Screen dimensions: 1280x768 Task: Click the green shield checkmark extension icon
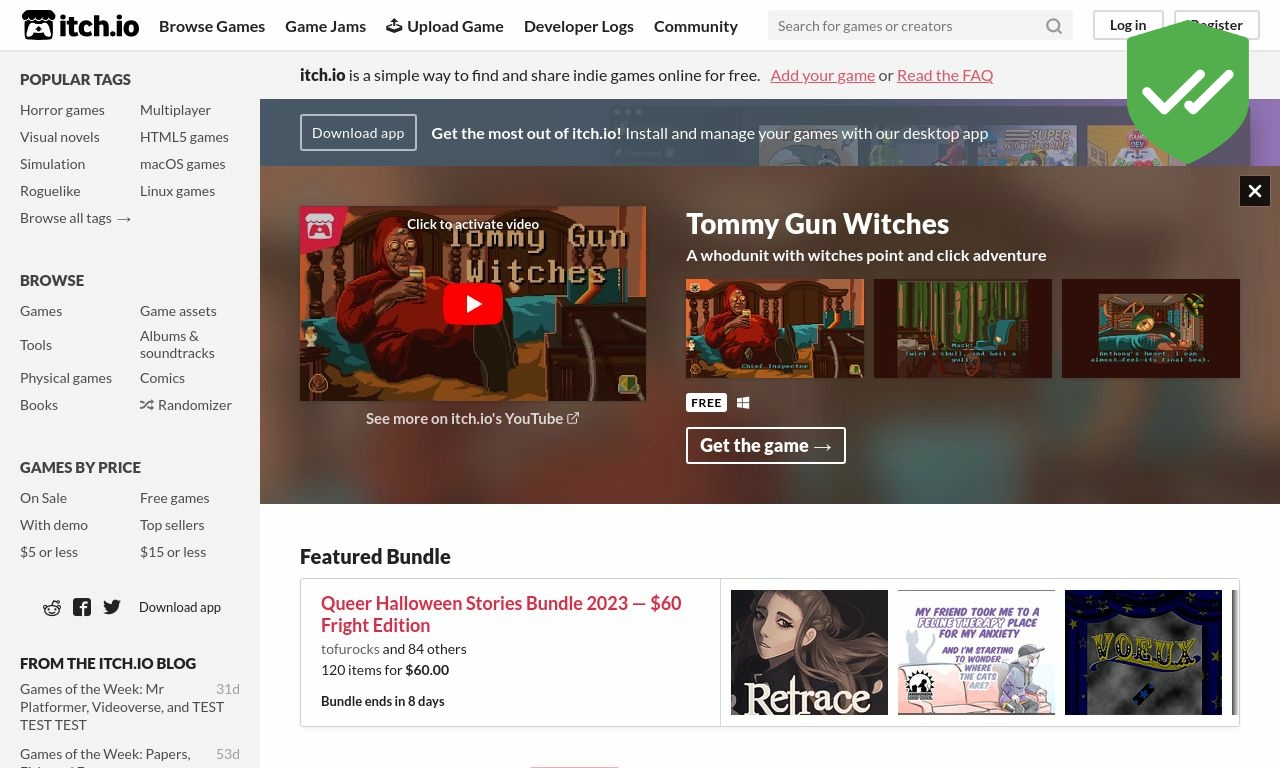[x=1188, y=92]
